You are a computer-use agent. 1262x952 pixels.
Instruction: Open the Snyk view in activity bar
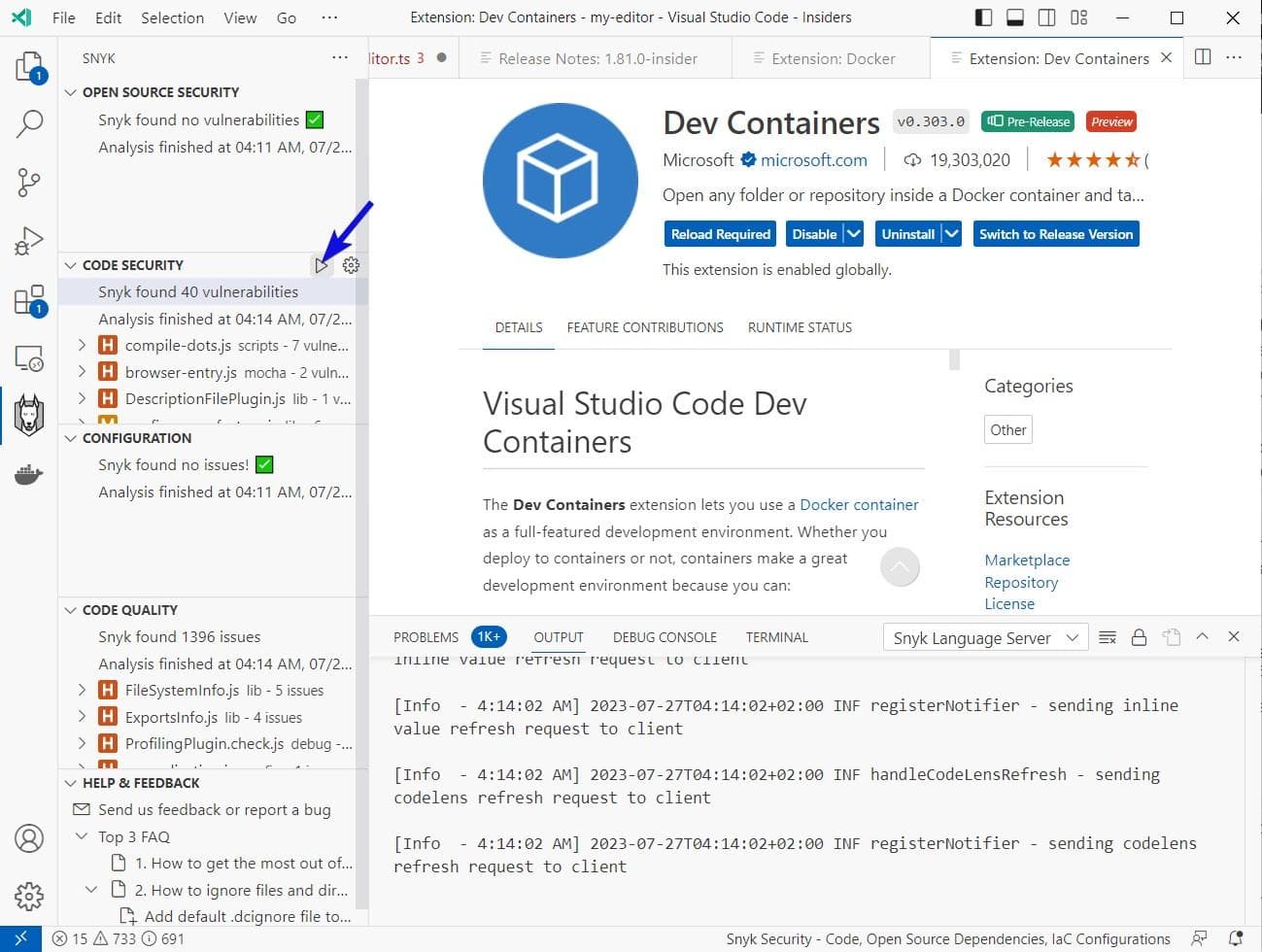pyautogui.click(x=29, y=416)
